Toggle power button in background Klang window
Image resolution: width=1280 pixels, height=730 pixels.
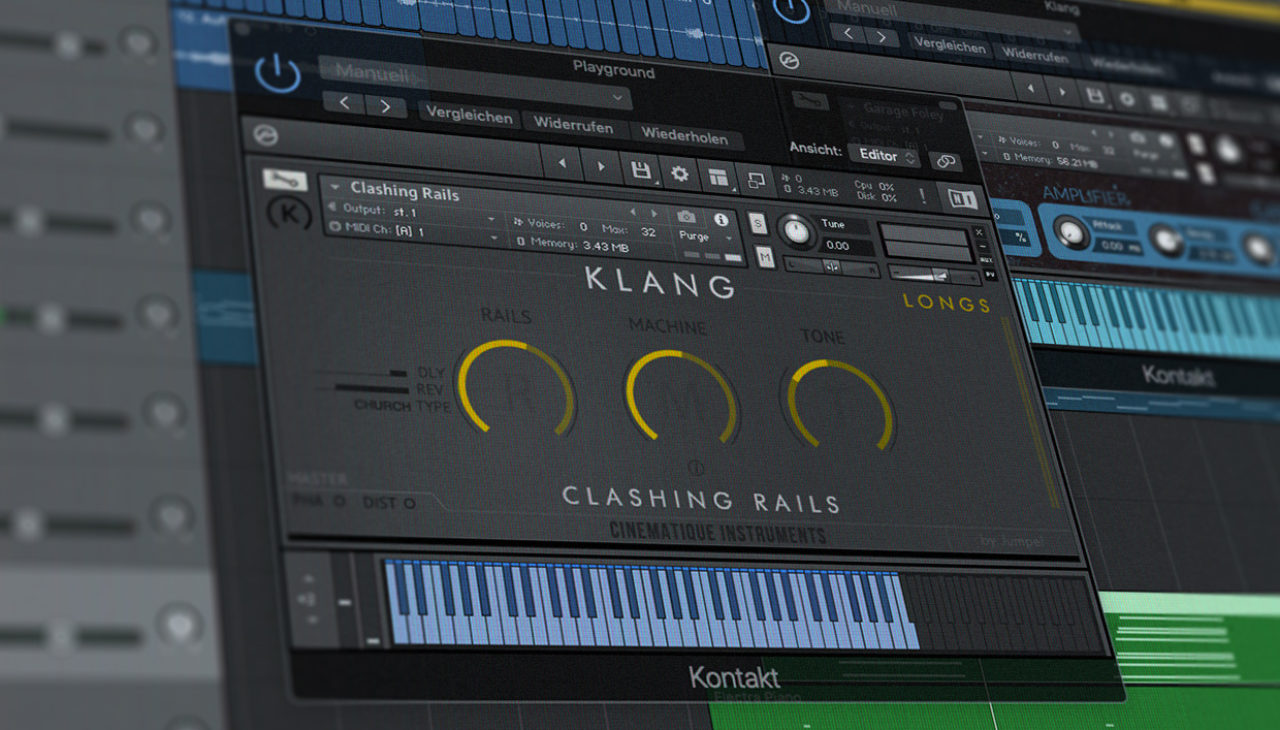(793, 9)
